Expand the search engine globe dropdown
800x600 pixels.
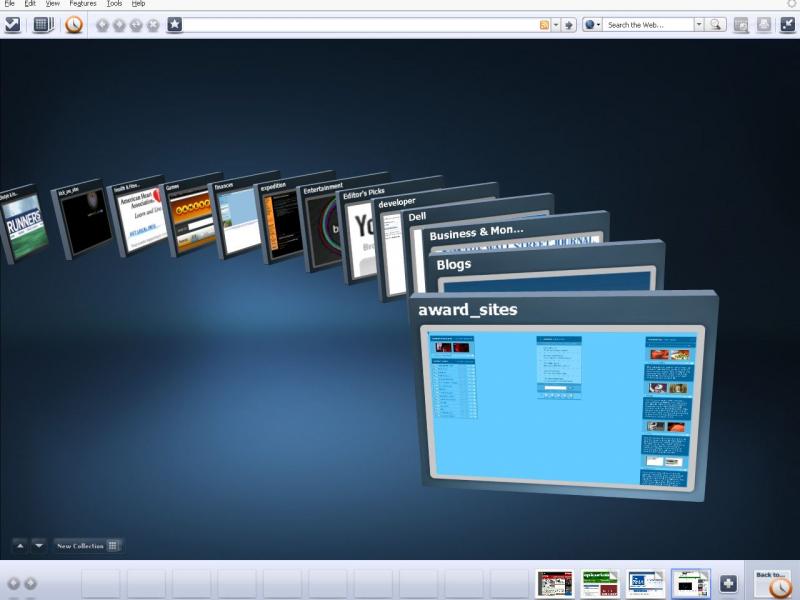click(x=592, y=25)
